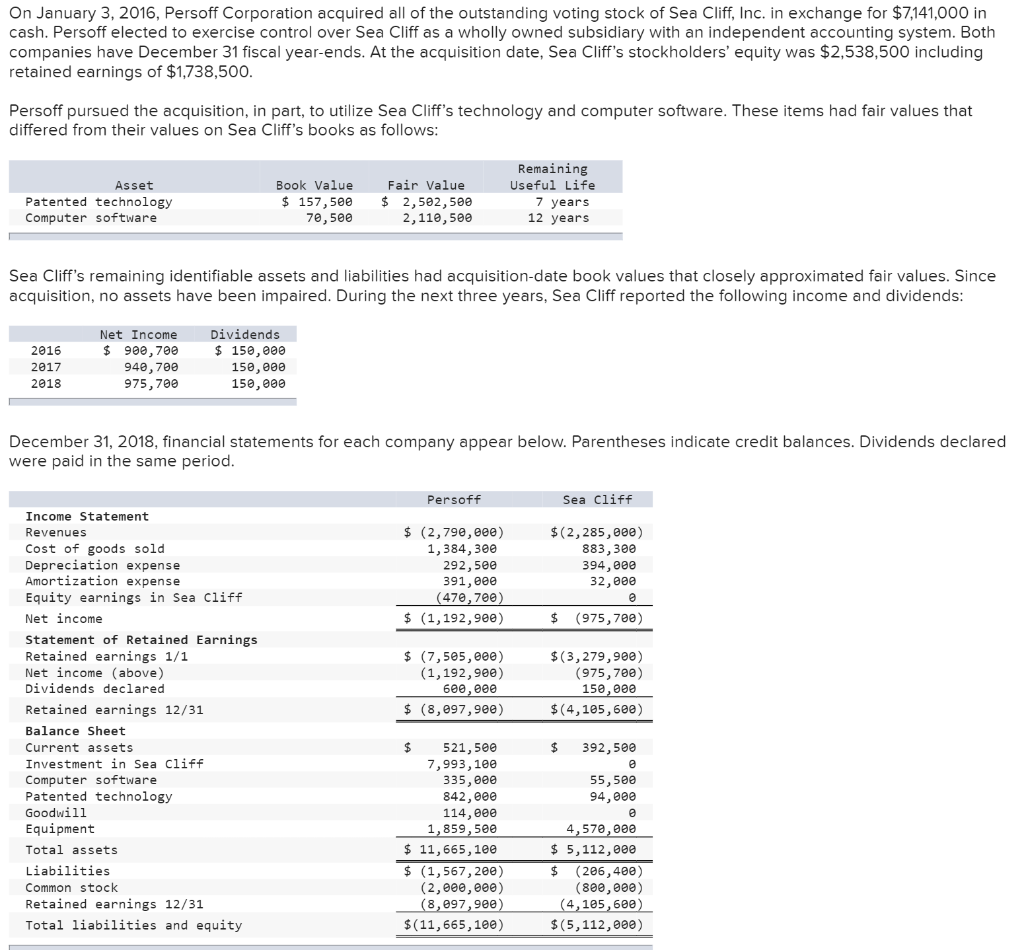
Task: Select 2017 net income 940,700
Action: (x=151, y=367)
